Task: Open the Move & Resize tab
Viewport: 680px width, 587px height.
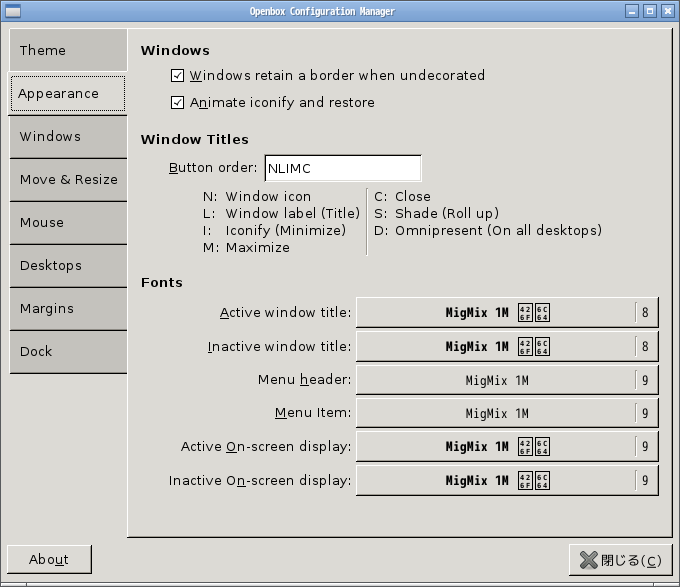Action: point(68,179)
